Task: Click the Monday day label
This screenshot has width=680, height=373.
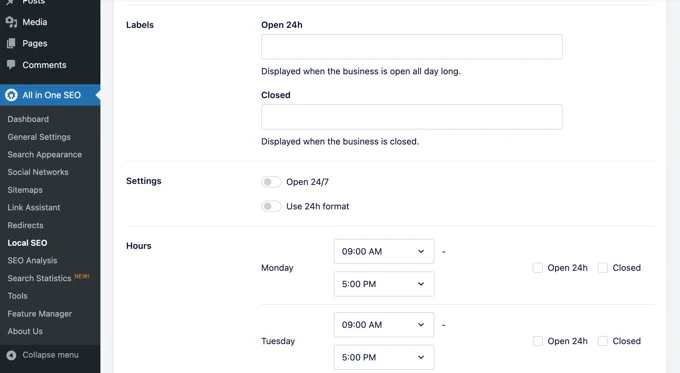Action: click(x=277, y=268)
